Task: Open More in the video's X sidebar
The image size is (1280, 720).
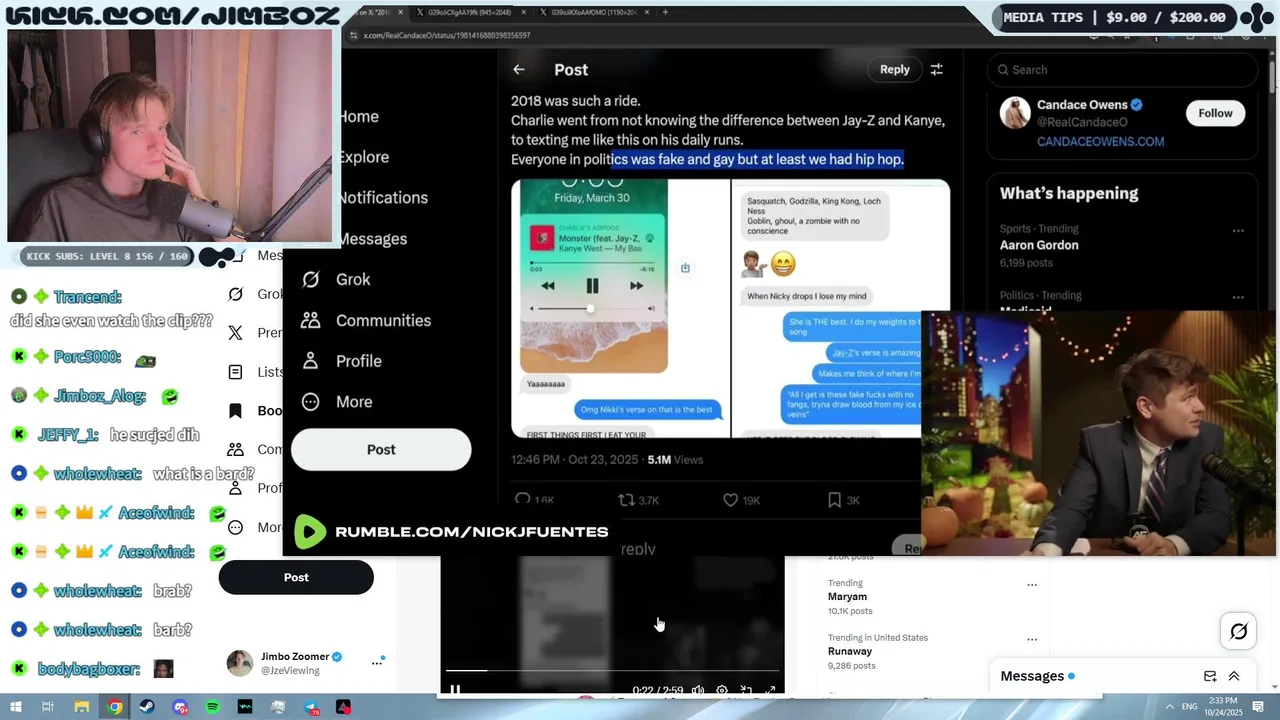Action: pos(337,402)
